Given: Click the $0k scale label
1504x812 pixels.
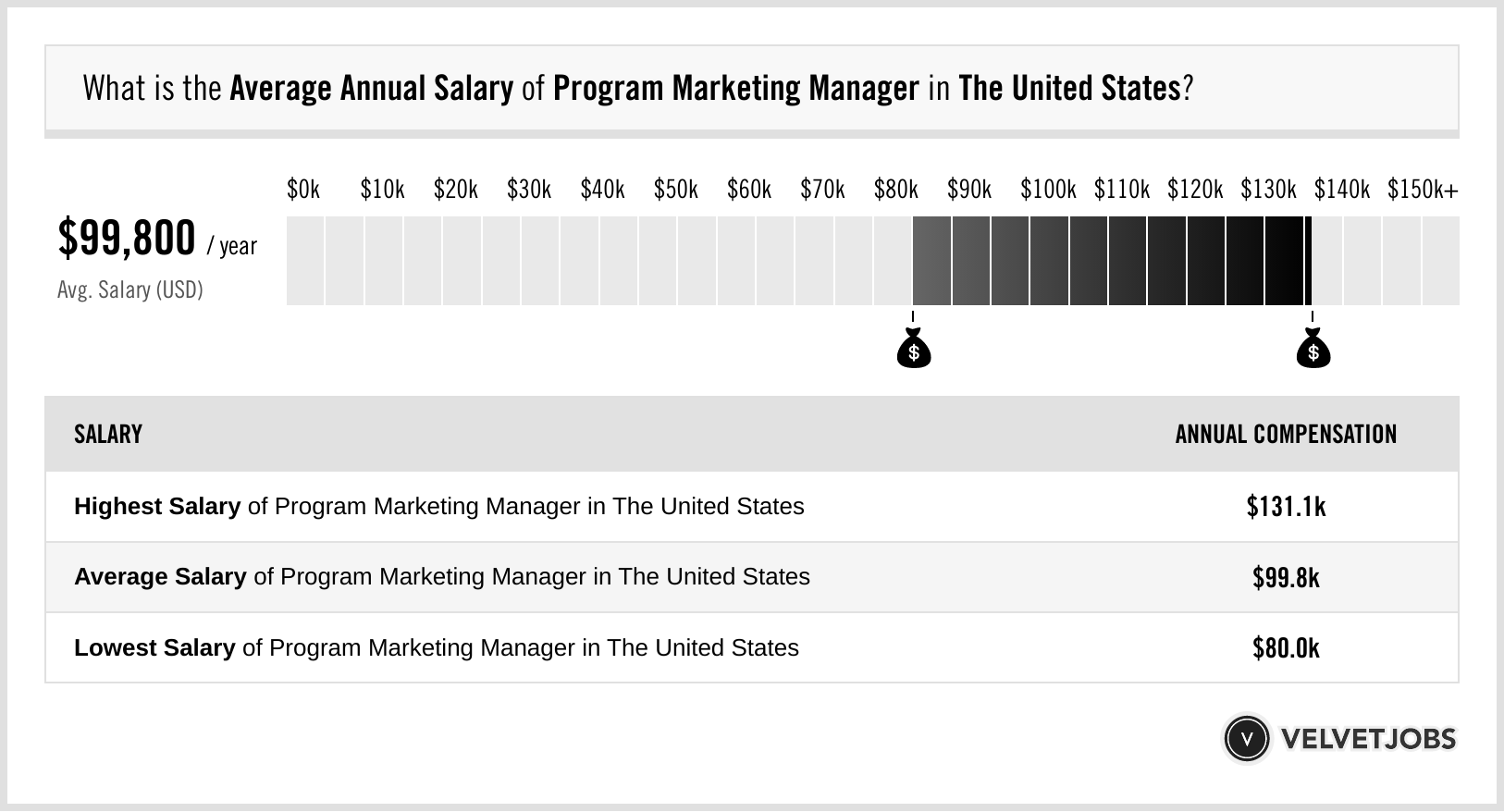Looking at the screenshot, I should point(303,190).
